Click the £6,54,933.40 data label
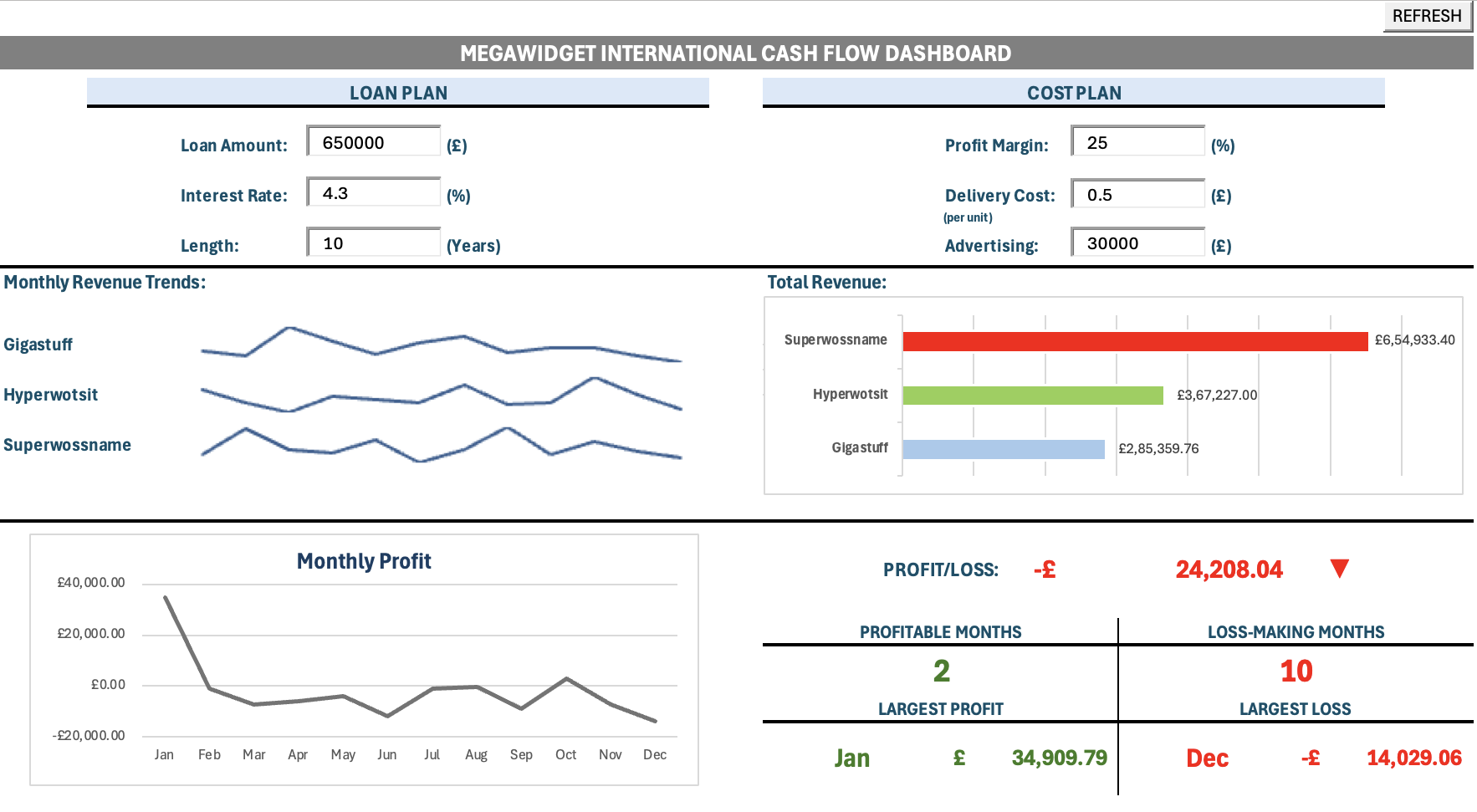This screenshot has height=812, width=1477. (x=1415, y=340)
